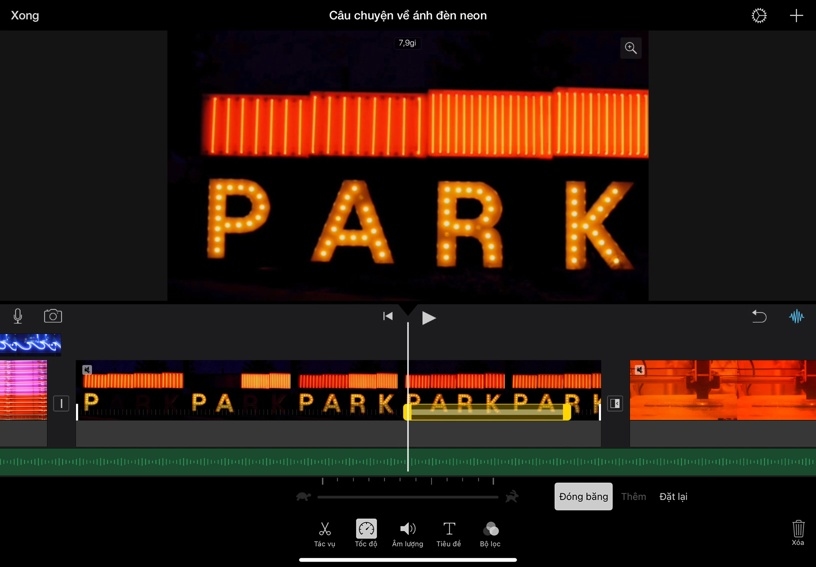Screen dimensions: 816x567
Task: Open the camera to record video
Action: tap(53, 316)
